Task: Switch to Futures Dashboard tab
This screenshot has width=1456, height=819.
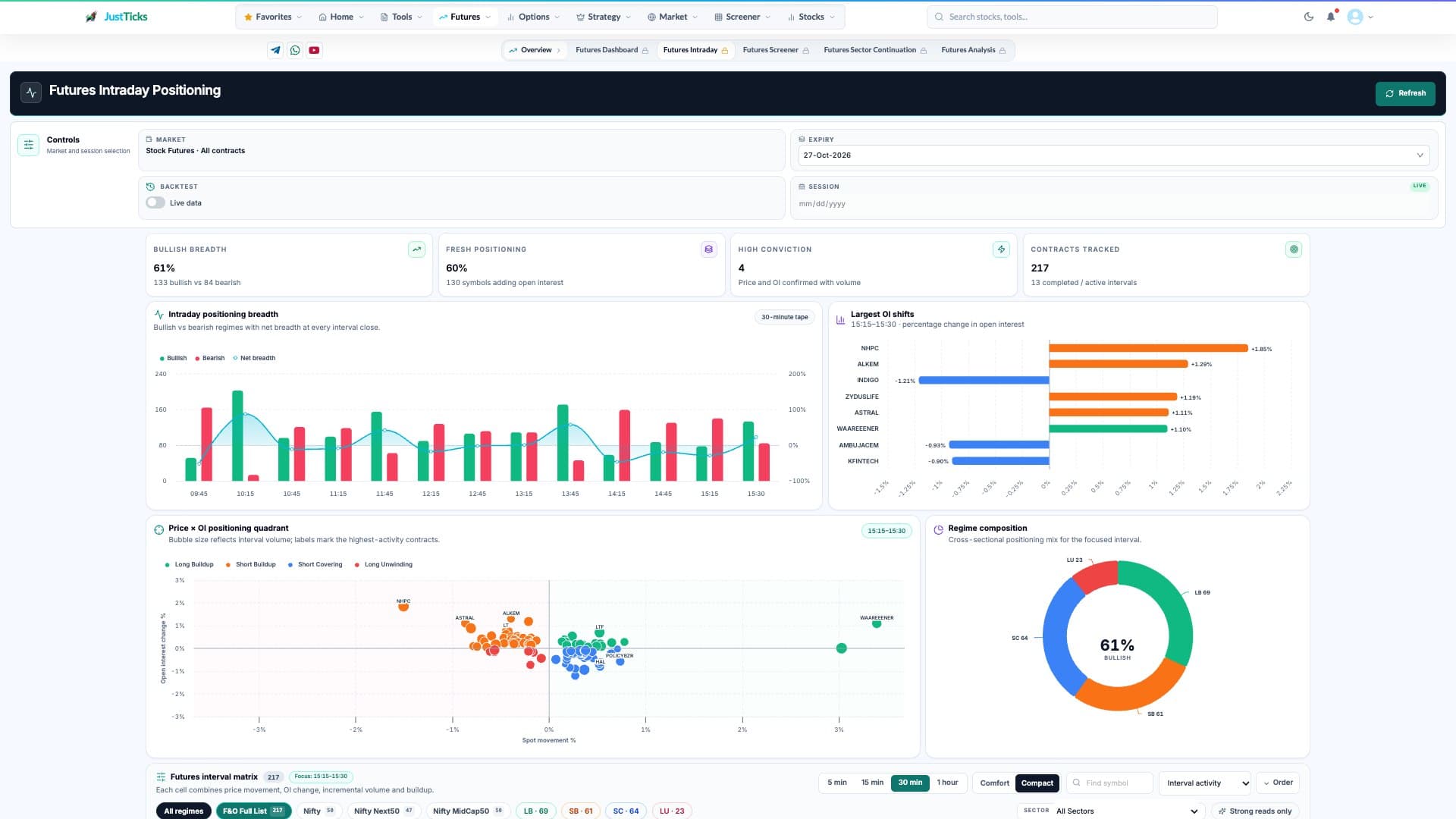Action: (x=612, y=50)
